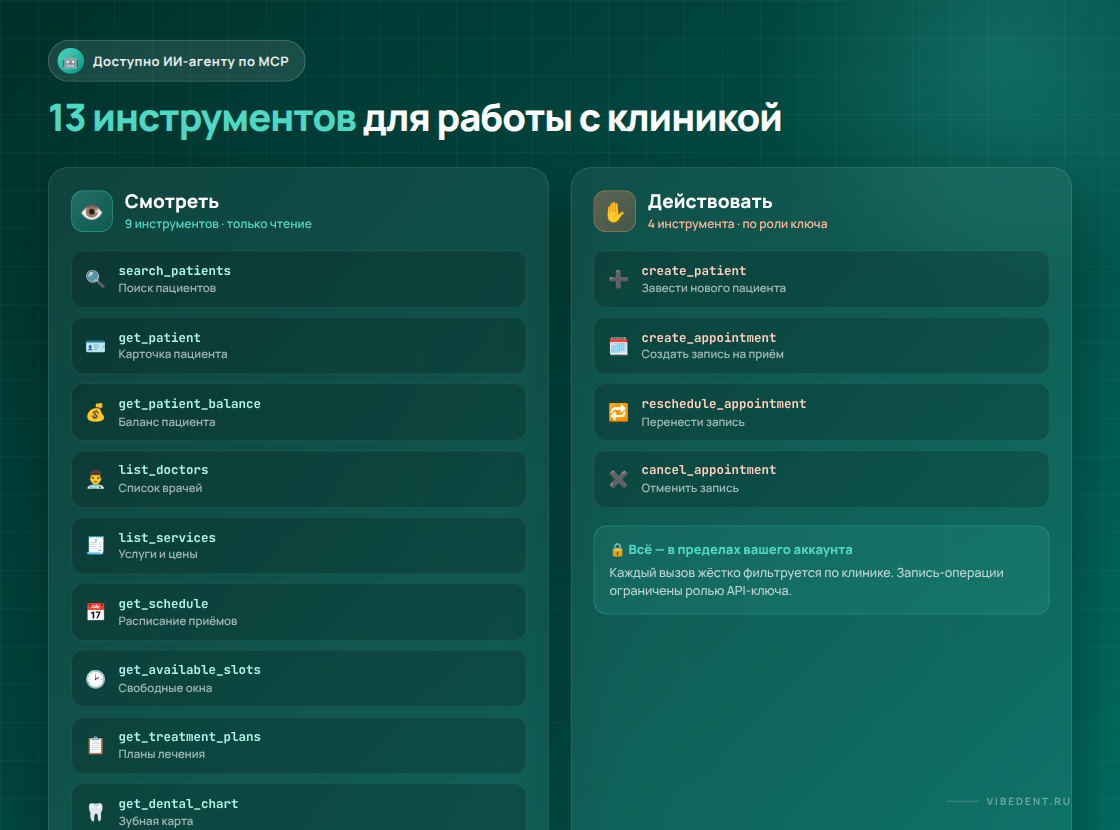This screenshot has height=830, width=1120.
Task: Select the get_patient_balance tool name
Action: 189,404
